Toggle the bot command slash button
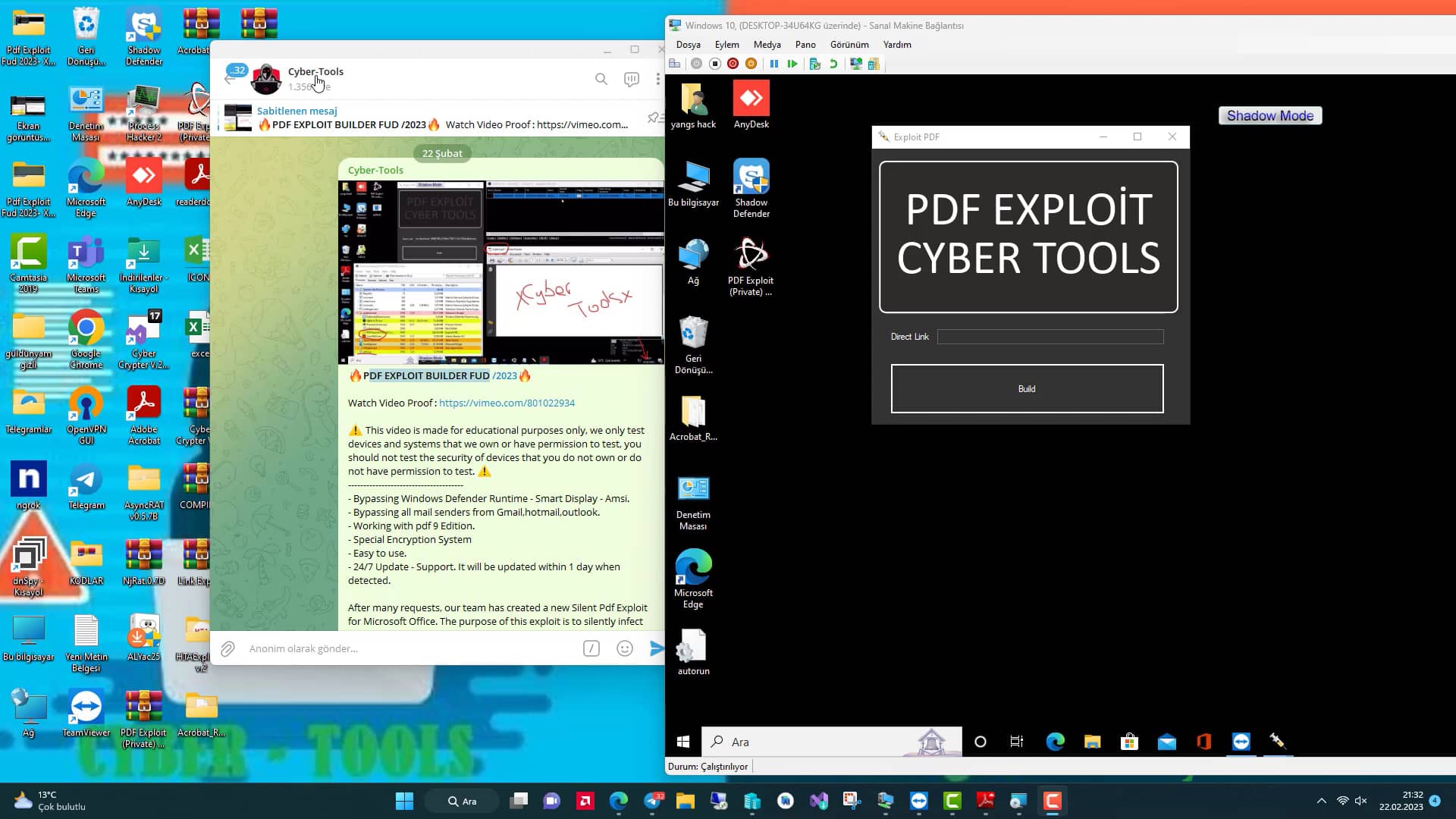The height and width of the screenshot is (819, 1456). click(x=591, y=648)
